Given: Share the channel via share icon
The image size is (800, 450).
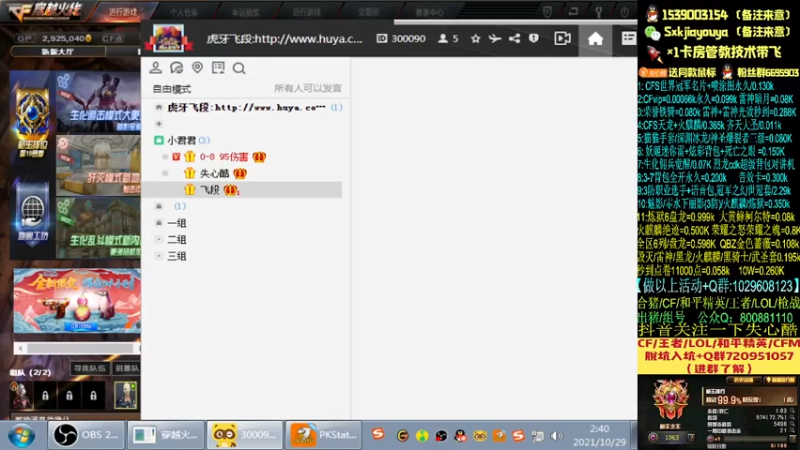Looking at the screenshot, I should [x=514, y=38].
